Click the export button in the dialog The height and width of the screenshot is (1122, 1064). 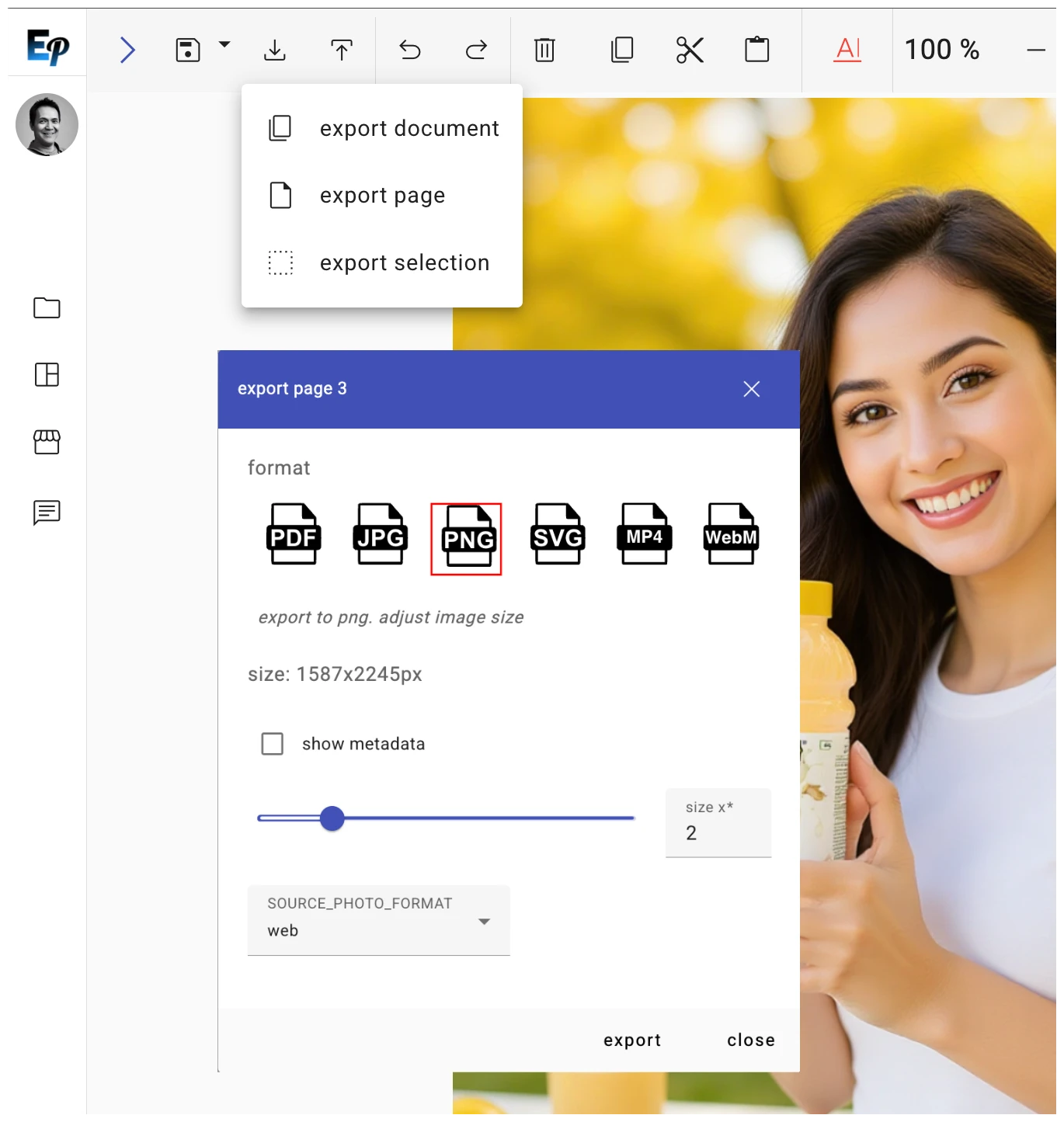(631, 1040)
